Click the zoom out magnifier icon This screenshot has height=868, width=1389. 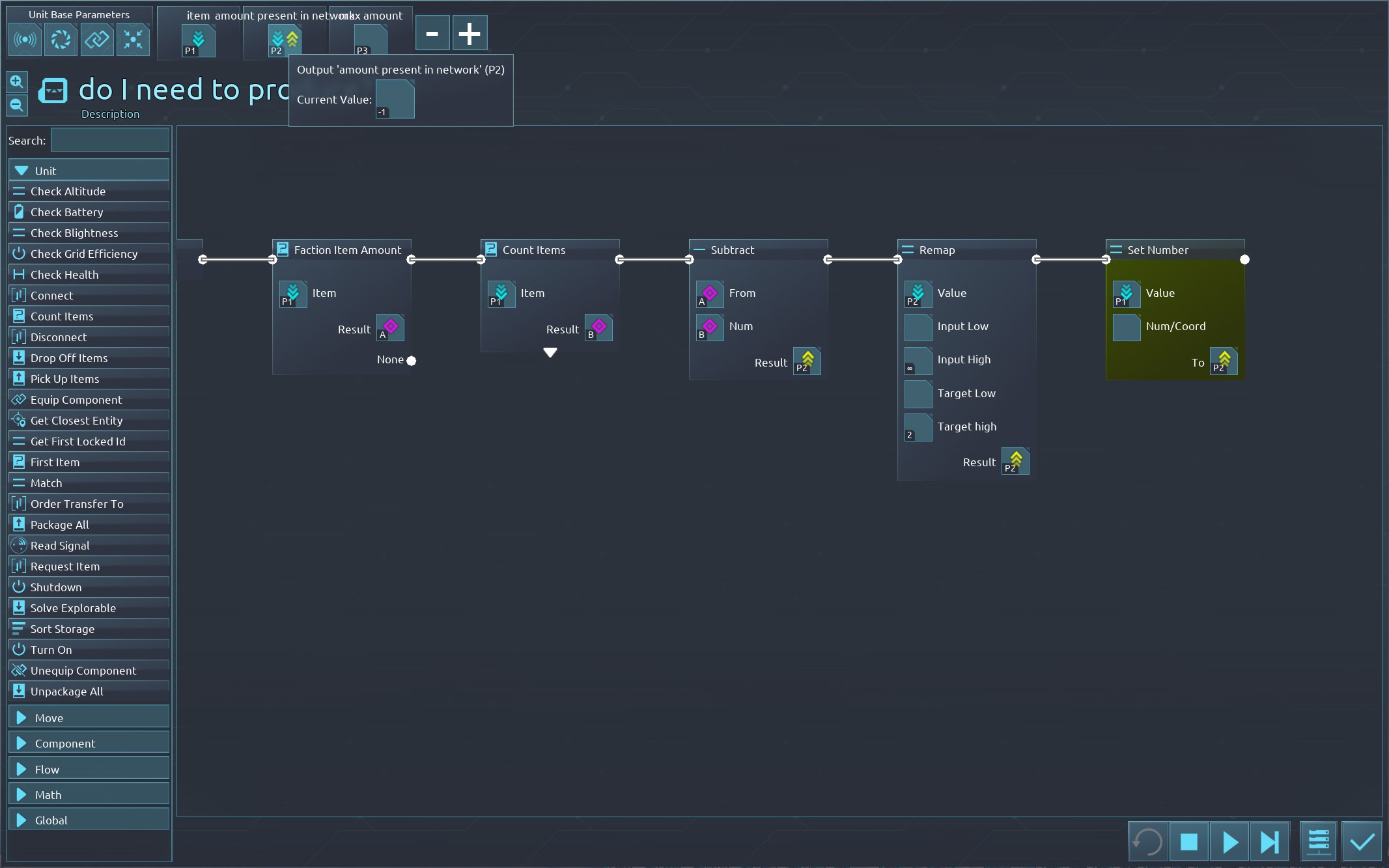pyautogui.click(x=17, y=105)
